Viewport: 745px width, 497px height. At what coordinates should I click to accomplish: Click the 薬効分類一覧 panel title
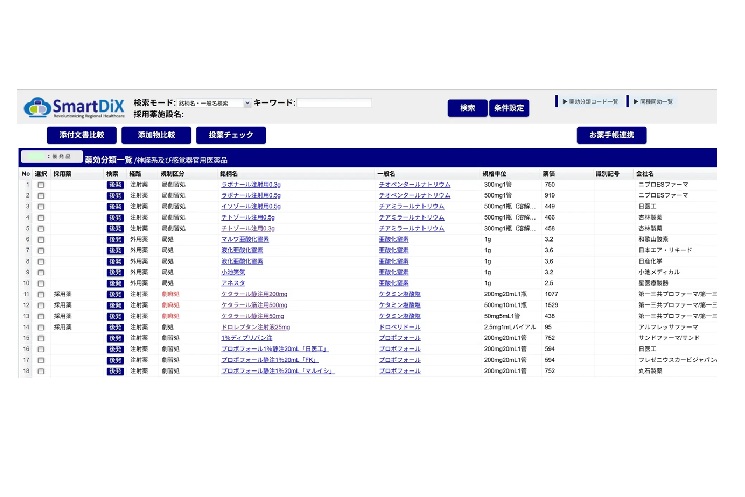(108, 160)
